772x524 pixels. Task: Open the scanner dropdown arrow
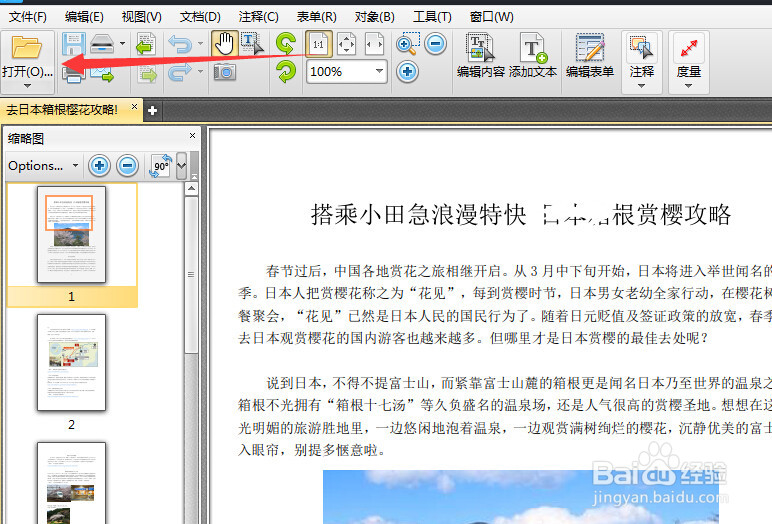coord(122,44)
